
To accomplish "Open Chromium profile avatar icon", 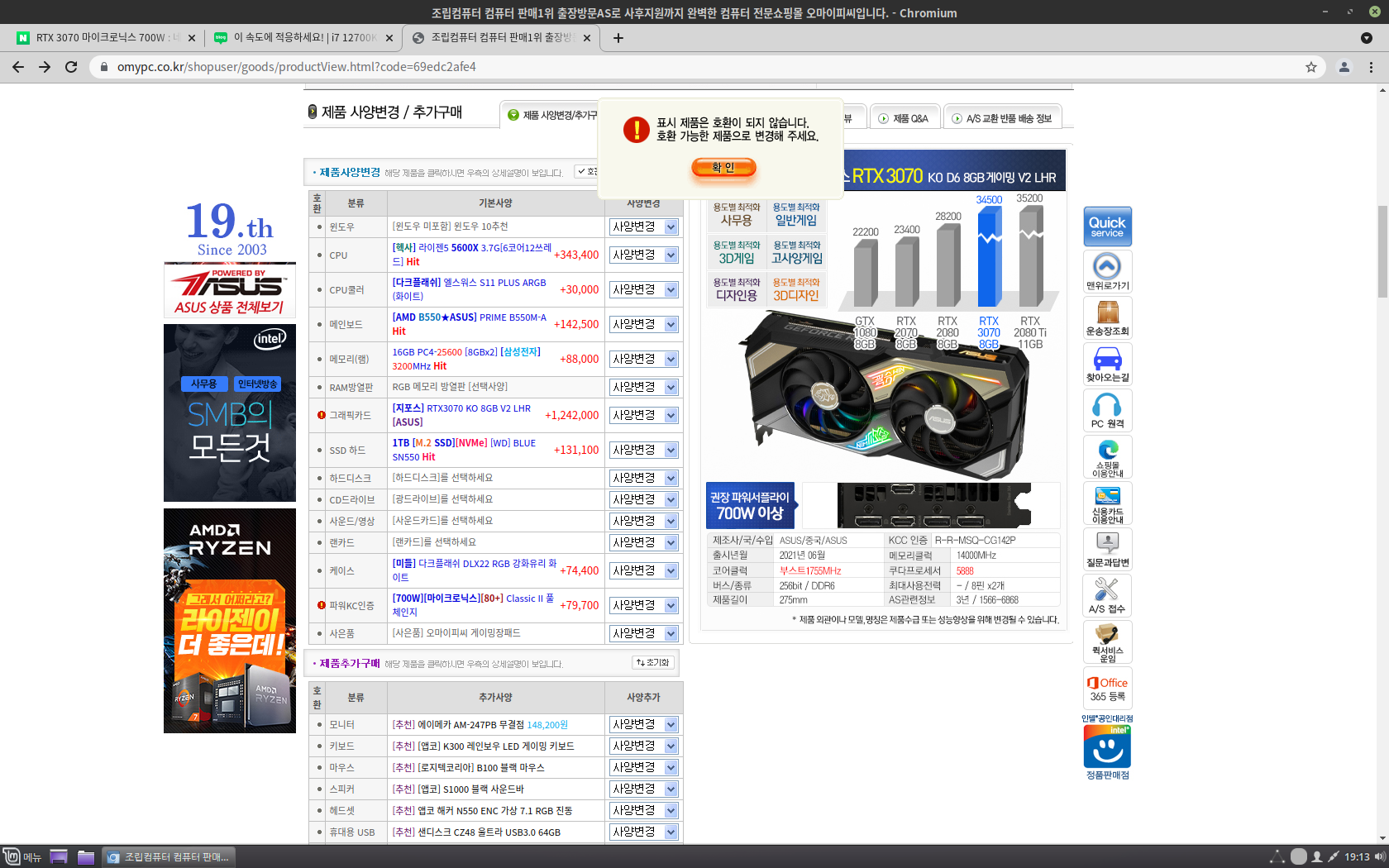I will [1344, 67].
